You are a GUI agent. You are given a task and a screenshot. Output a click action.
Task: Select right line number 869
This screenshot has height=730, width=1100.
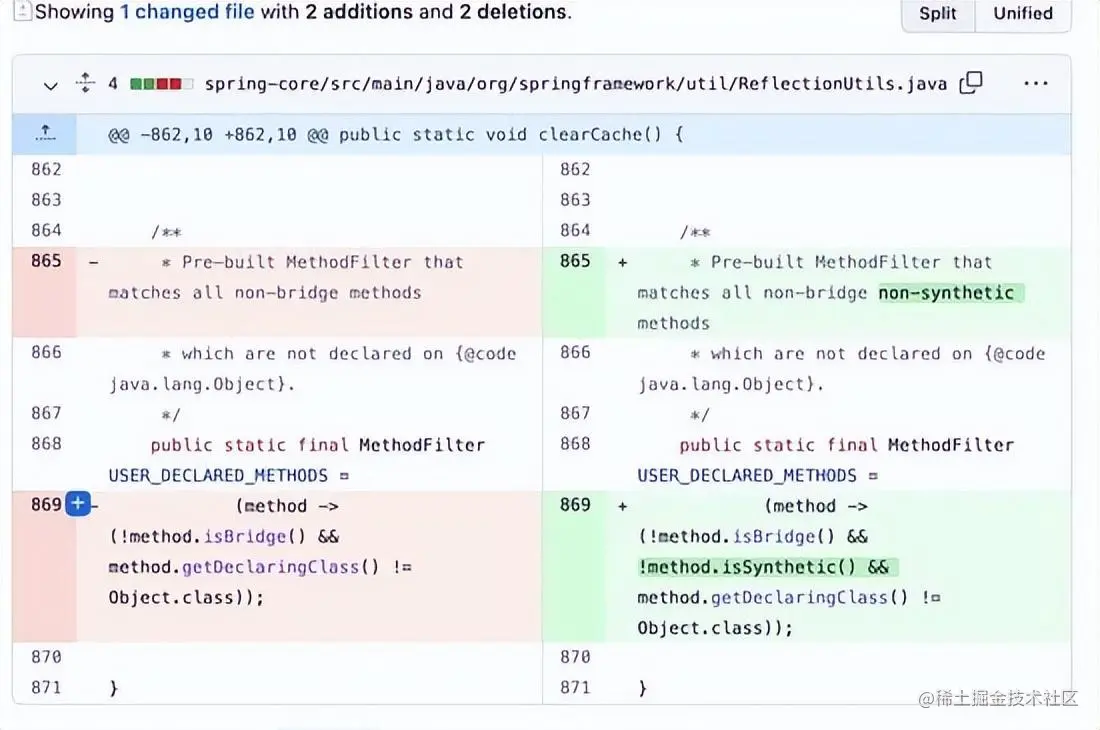coord(575,504)
